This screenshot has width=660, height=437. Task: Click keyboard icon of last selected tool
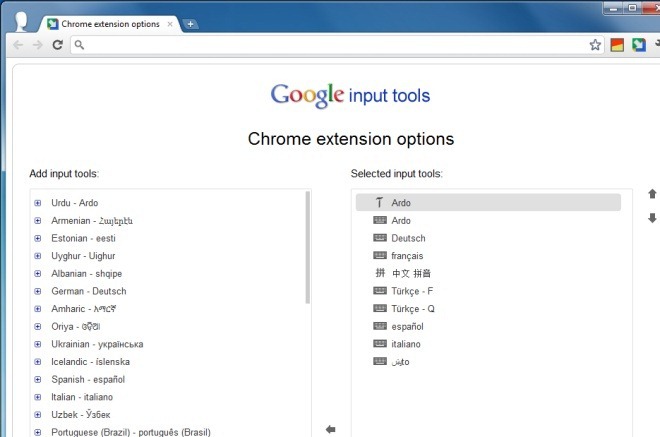pyautogui.click(x=380, y=362)
